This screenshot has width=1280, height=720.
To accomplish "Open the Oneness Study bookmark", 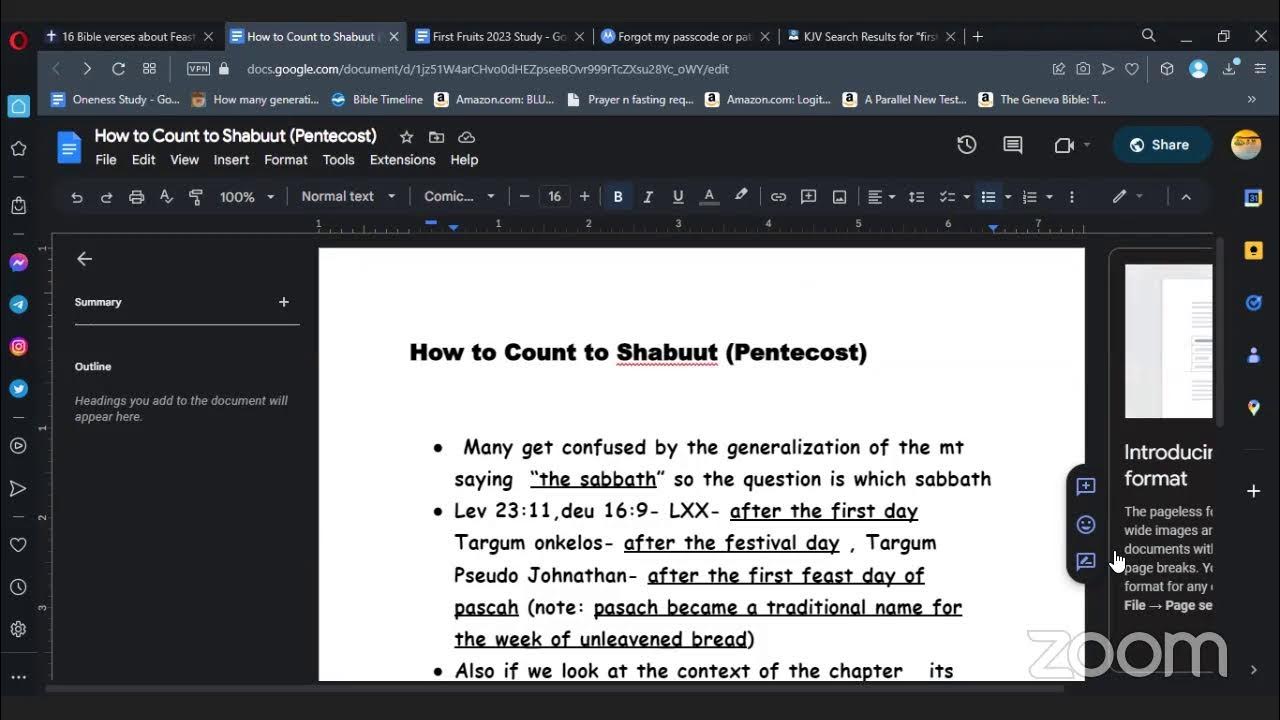I will 115,99.
